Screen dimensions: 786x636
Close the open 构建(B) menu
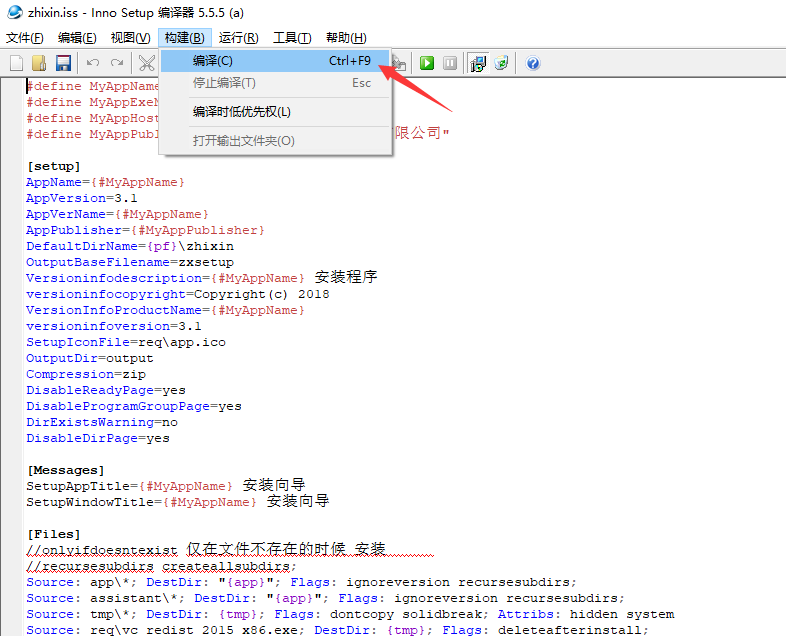(x=184, y=38)
